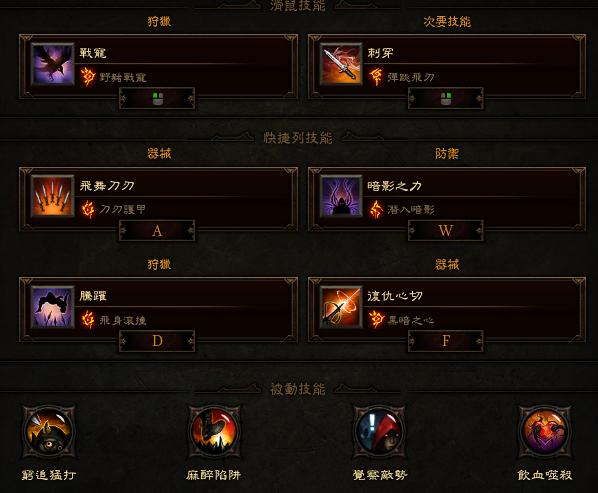The height and width of the screenshot is (493, 598).
Task: Click the 復仇心切 crossbow skill icon
Action: [x=341, y=307]
